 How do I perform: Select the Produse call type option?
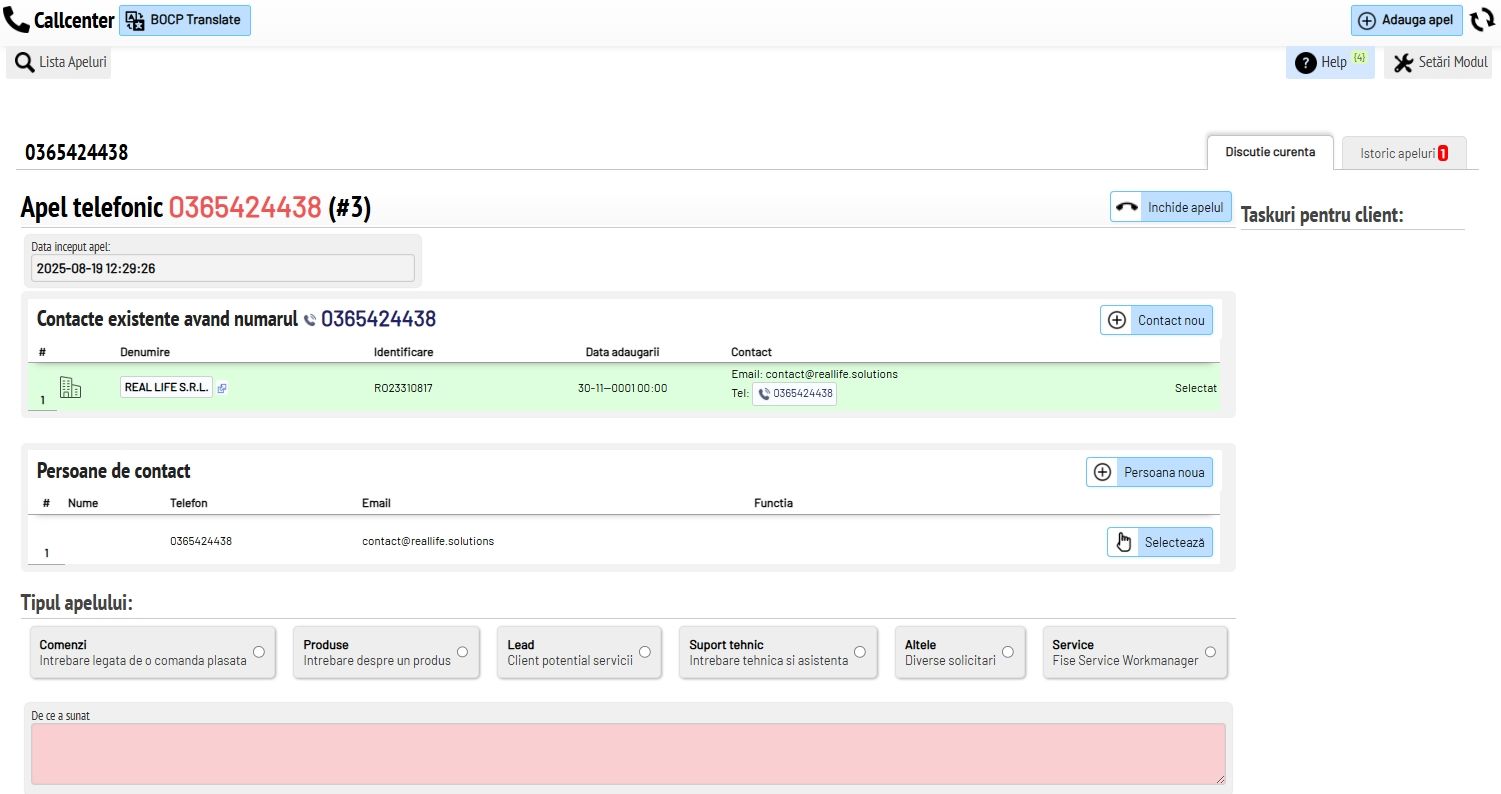coord(462,652)
